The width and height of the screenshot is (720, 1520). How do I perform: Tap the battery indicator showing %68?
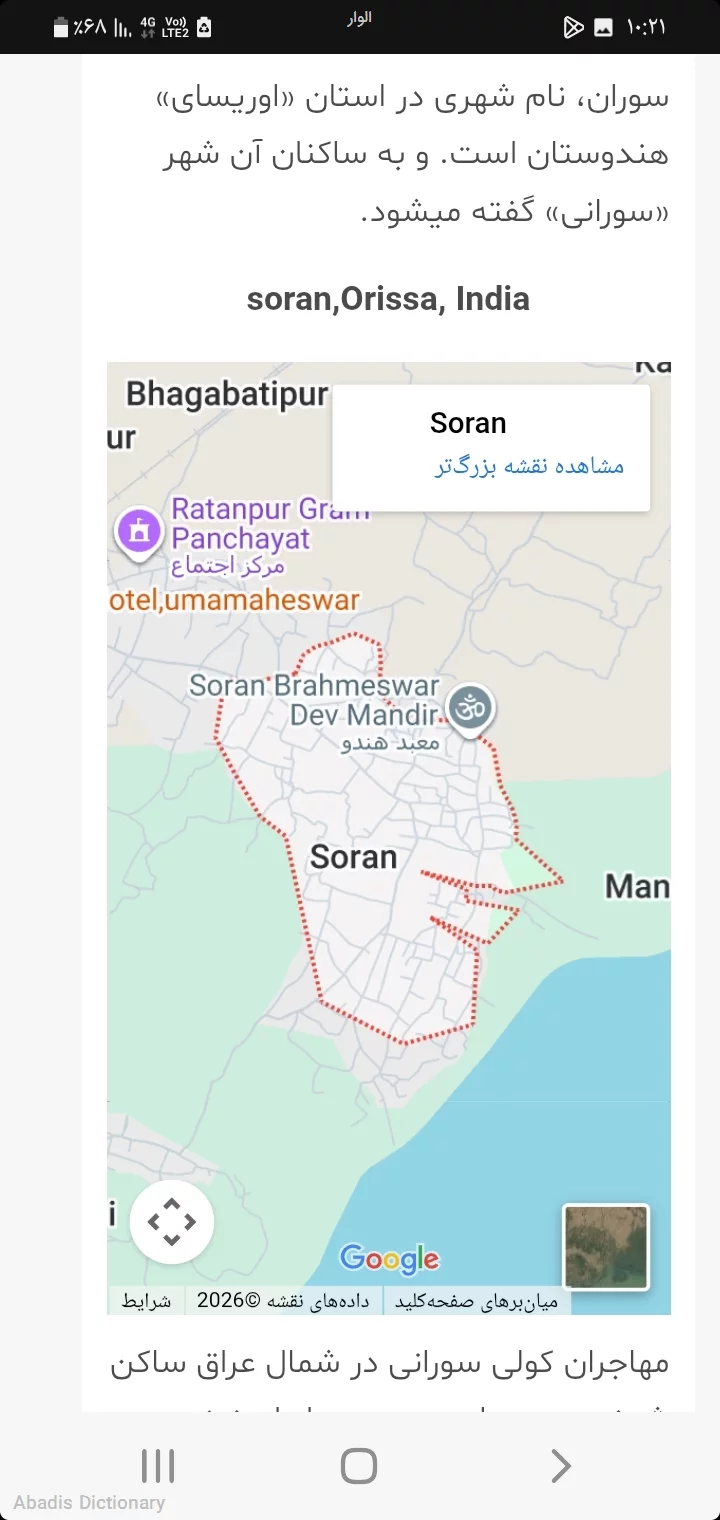74,27
